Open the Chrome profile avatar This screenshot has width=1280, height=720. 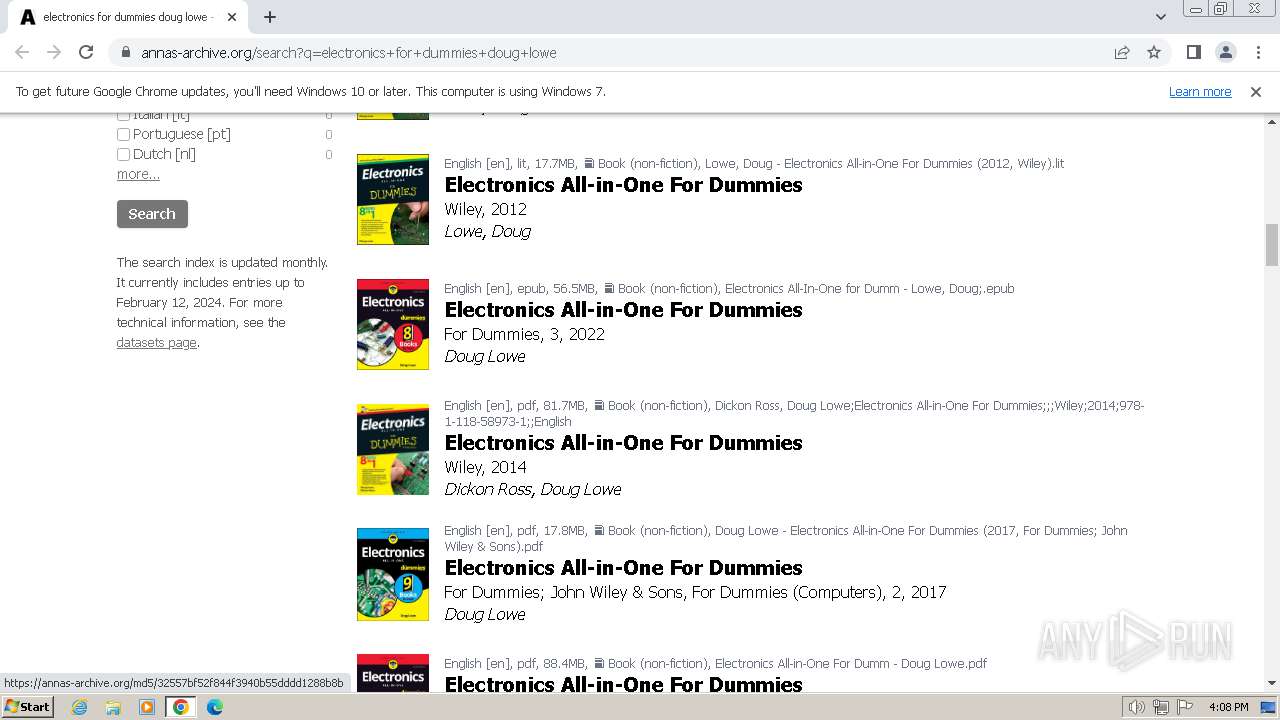(x=1225, y=52)
